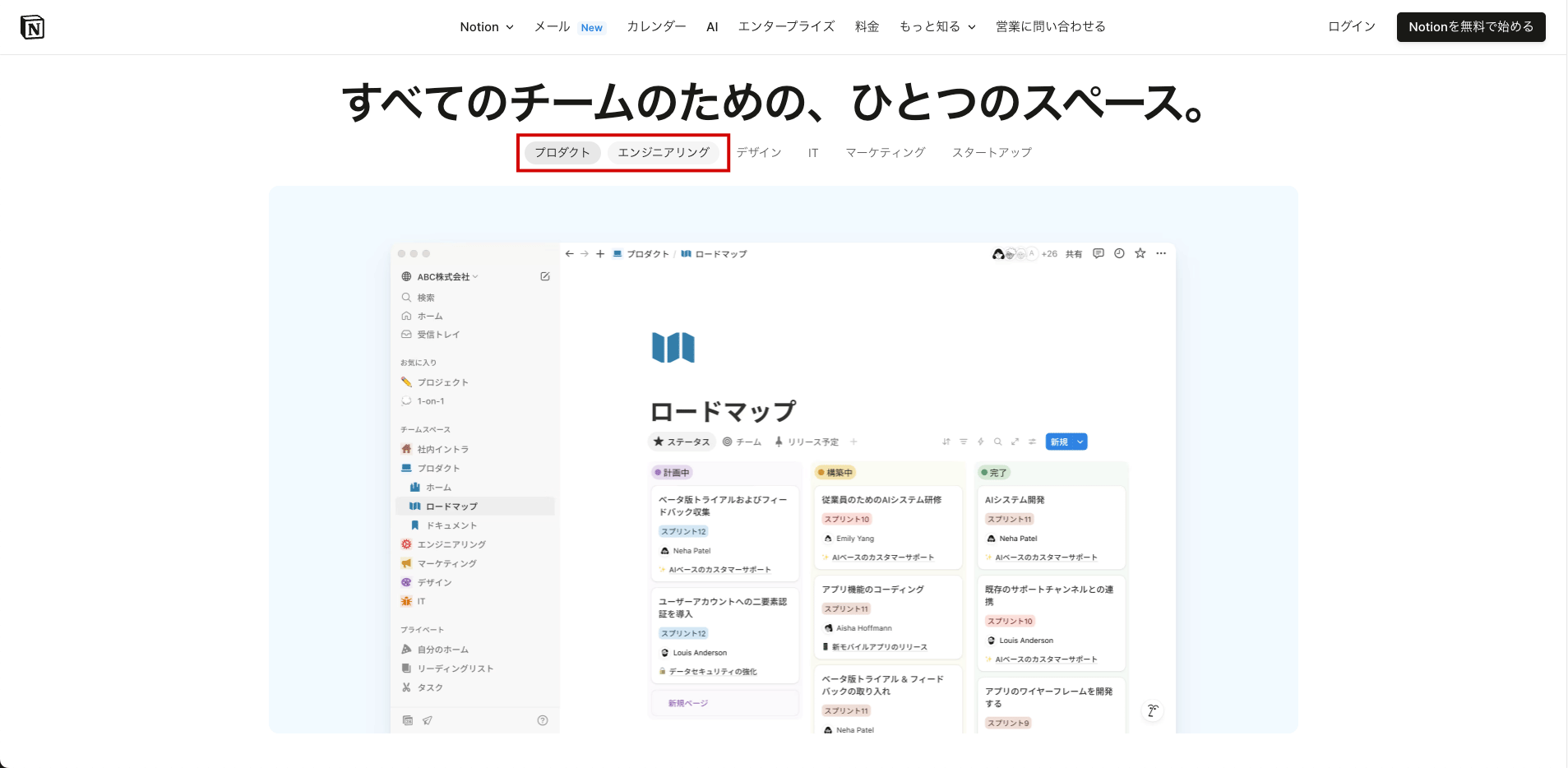This screenshot has width=1568, height=768.
Task: Select the エンジニアリング team tab
Action: click(x=664, y=153)
